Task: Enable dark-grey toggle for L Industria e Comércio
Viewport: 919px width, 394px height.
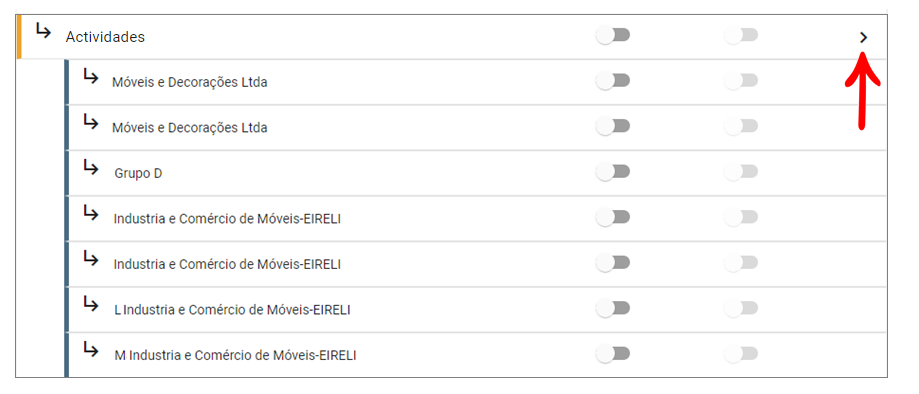Action: (x=612, y=308)
